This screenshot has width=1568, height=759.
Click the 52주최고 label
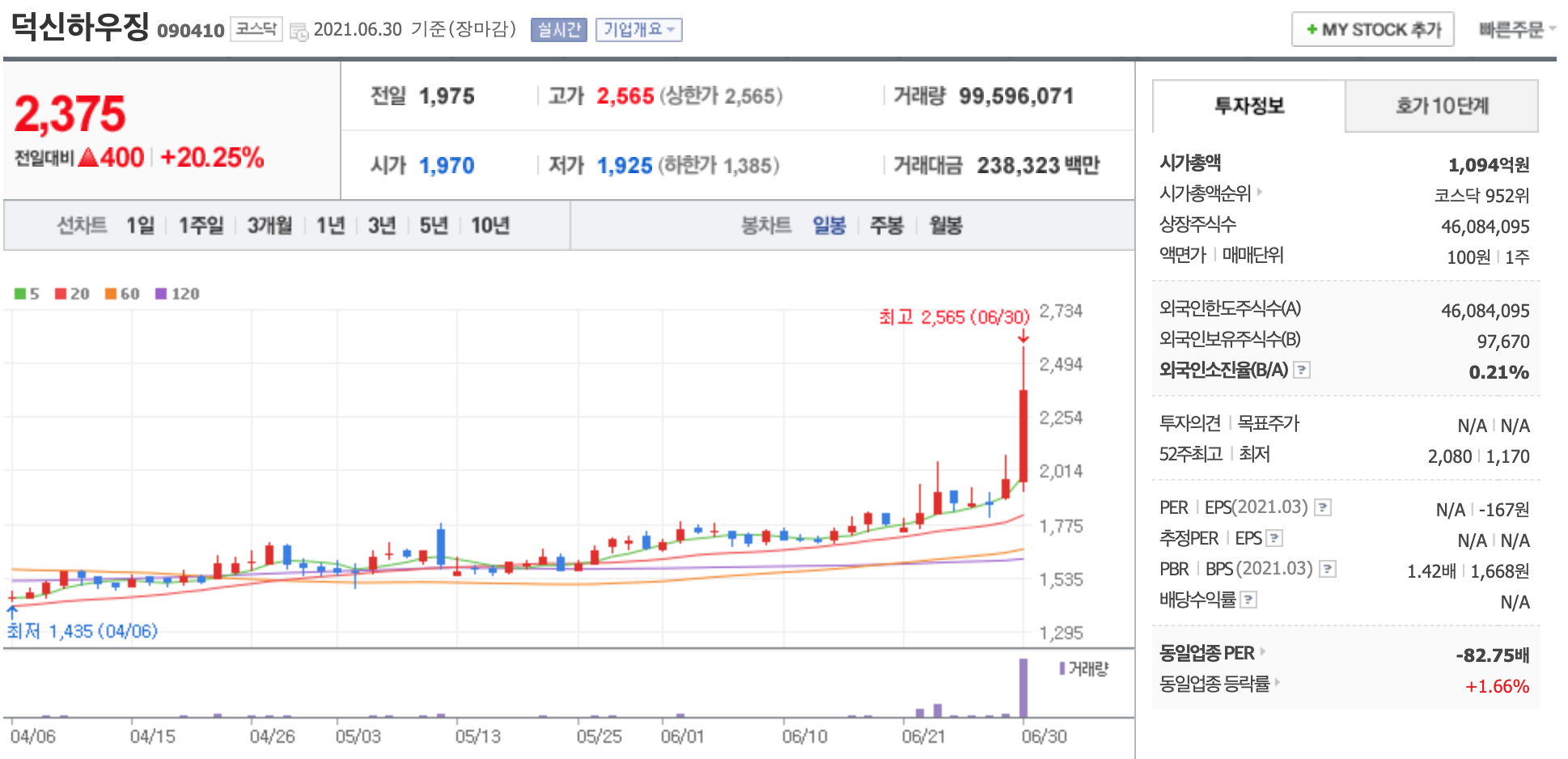point(1190,454)
